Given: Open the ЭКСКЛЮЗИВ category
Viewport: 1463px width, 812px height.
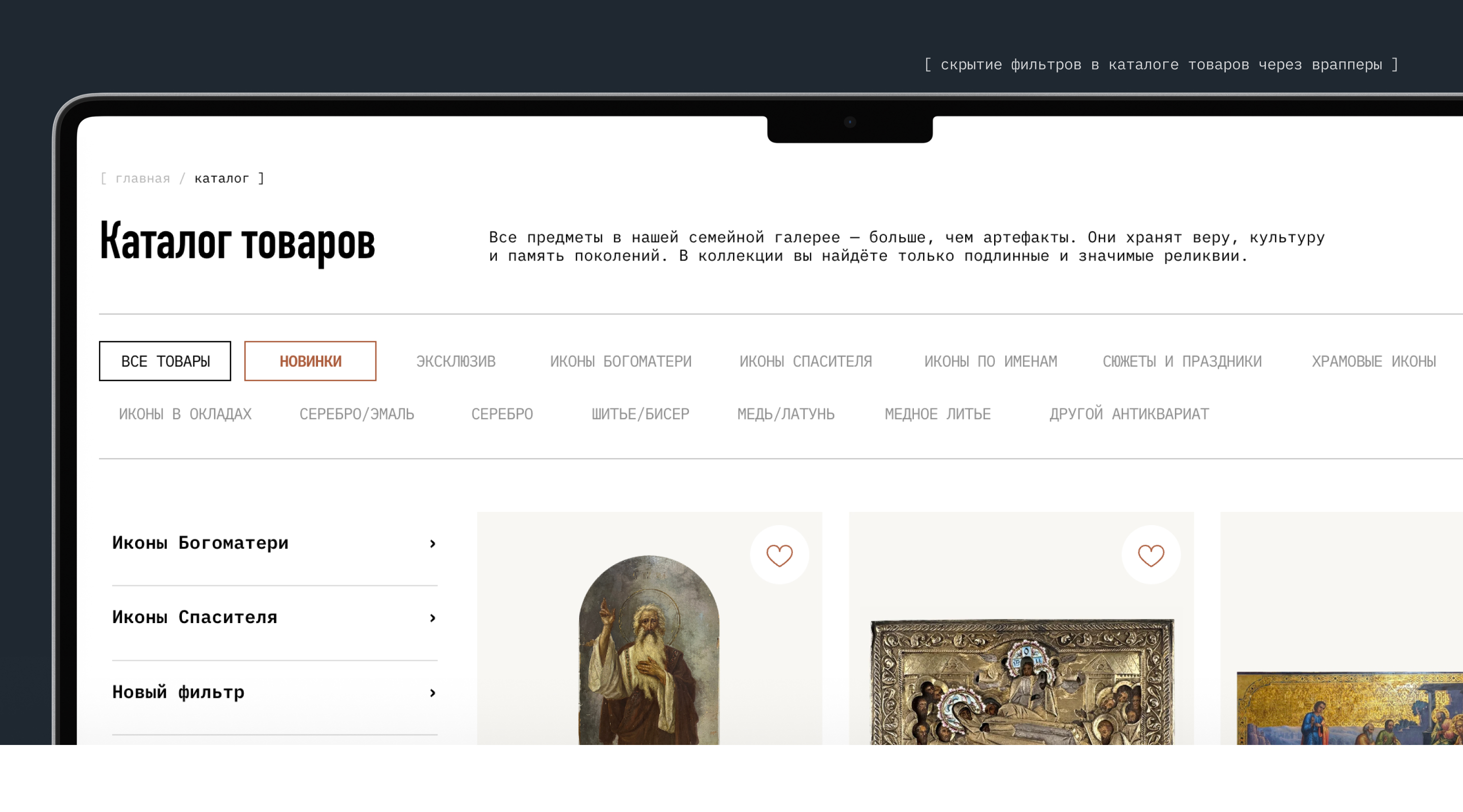Looking at the screenshot, I should click(456, 361).
